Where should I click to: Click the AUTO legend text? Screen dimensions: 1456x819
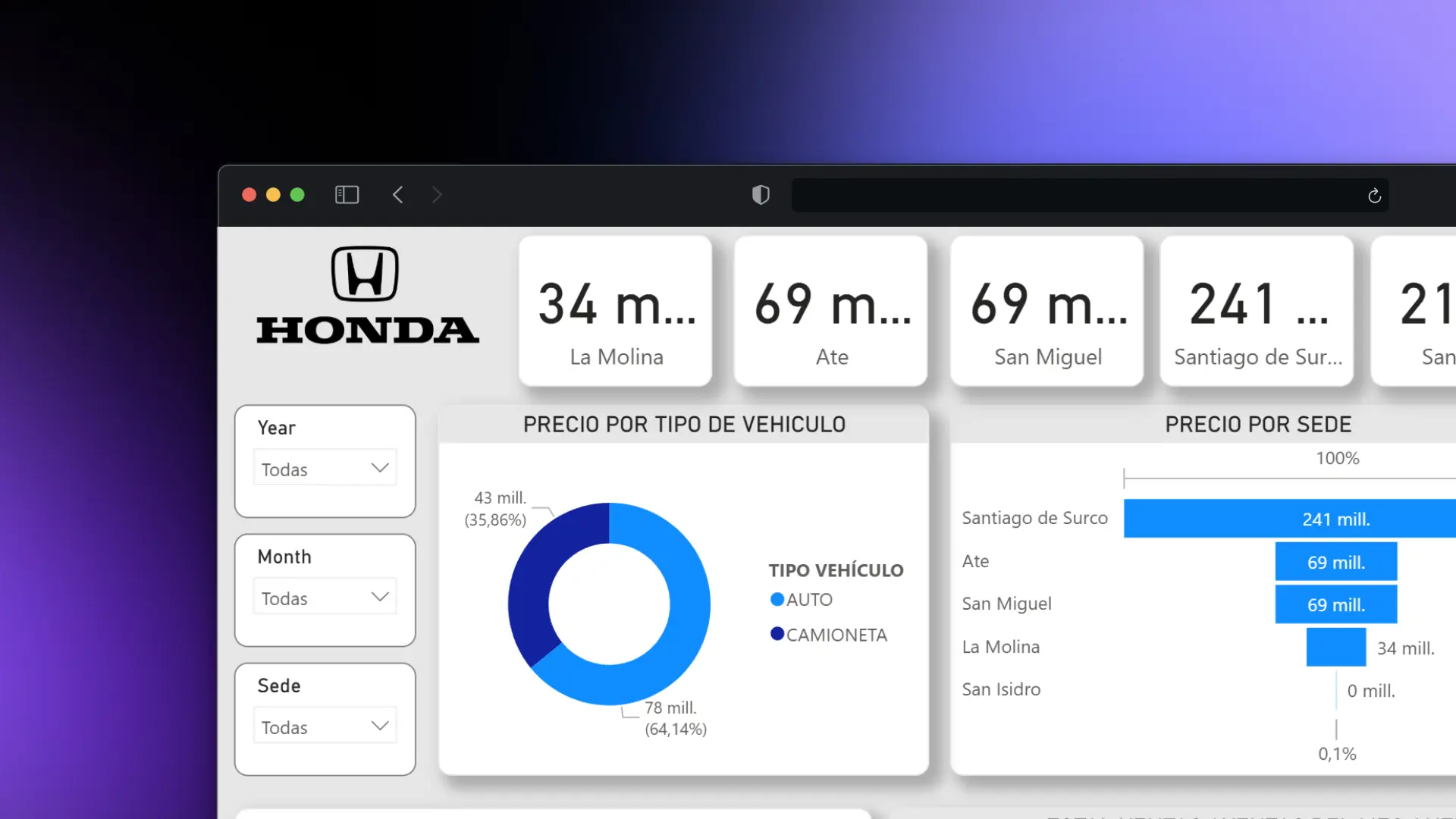[x=809, y=600]
